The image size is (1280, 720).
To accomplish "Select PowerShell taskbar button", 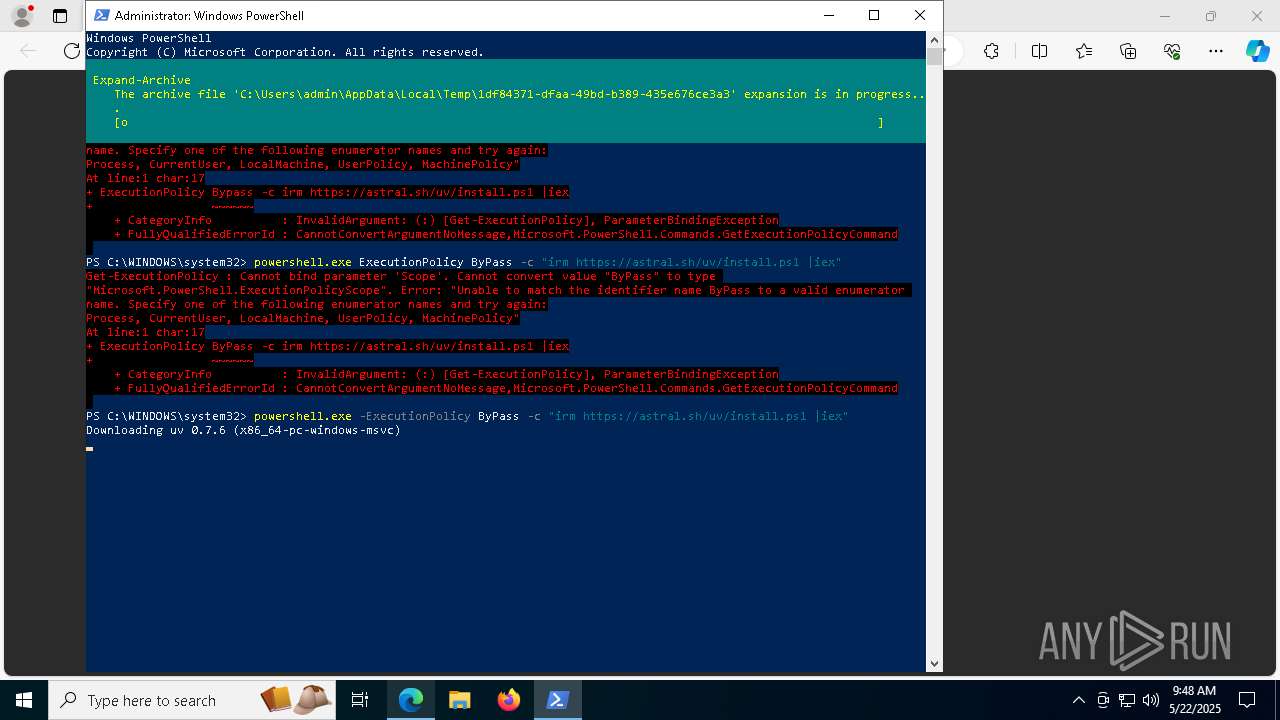I will pos(557,700).
